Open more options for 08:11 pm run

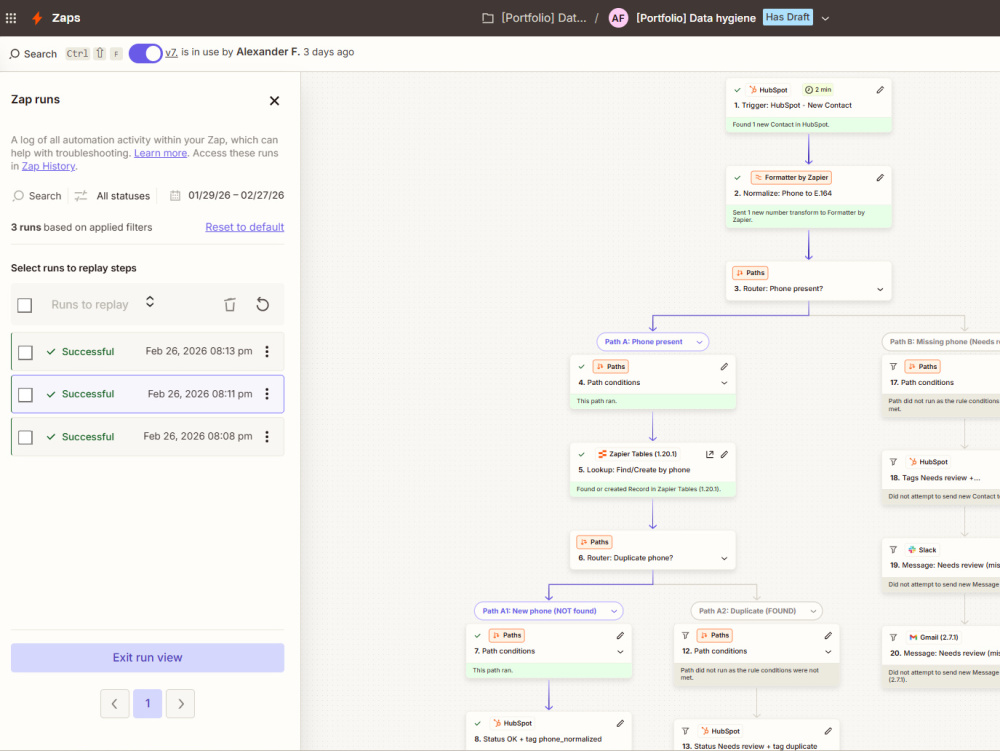267,394
